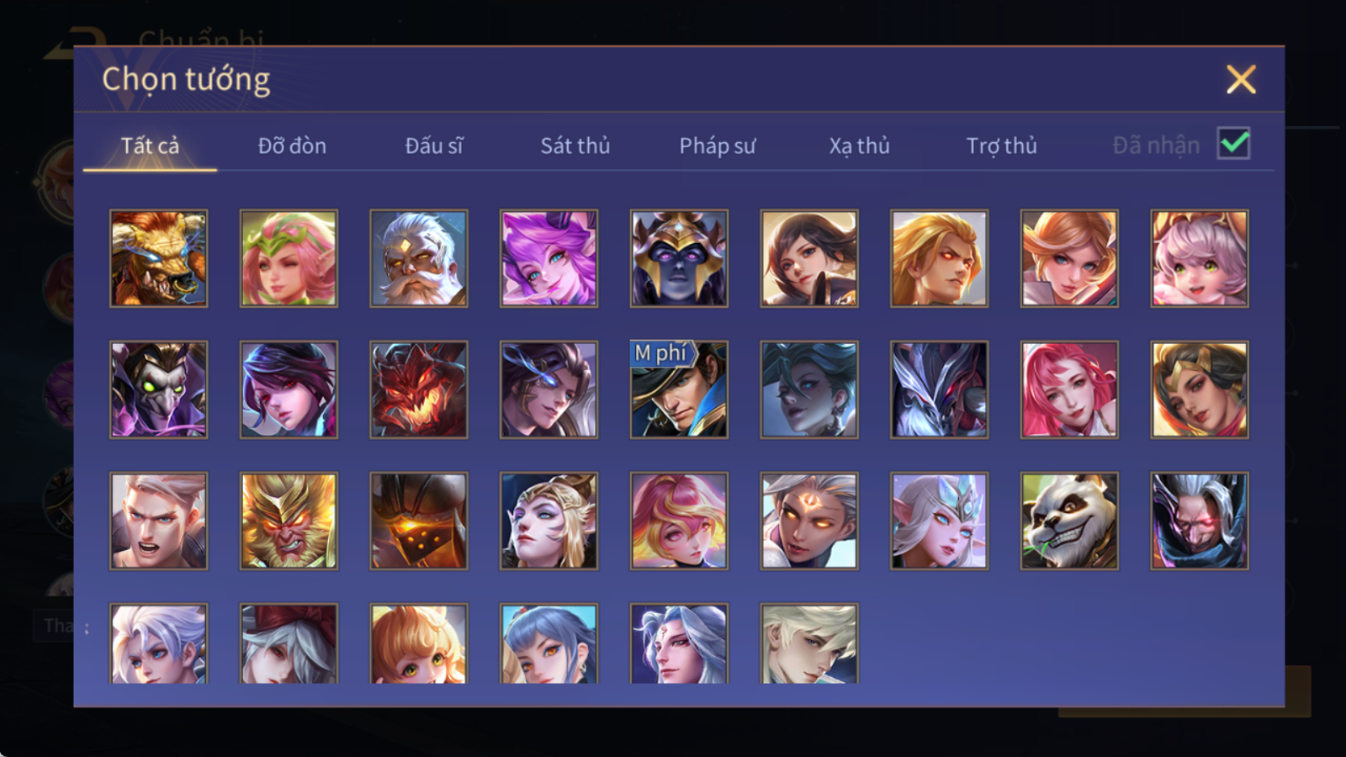This screenshot has width=1346, height=757.
Task: Choose the golden monkey king hero
Action: pyautogui.click(x=289, y=521)
